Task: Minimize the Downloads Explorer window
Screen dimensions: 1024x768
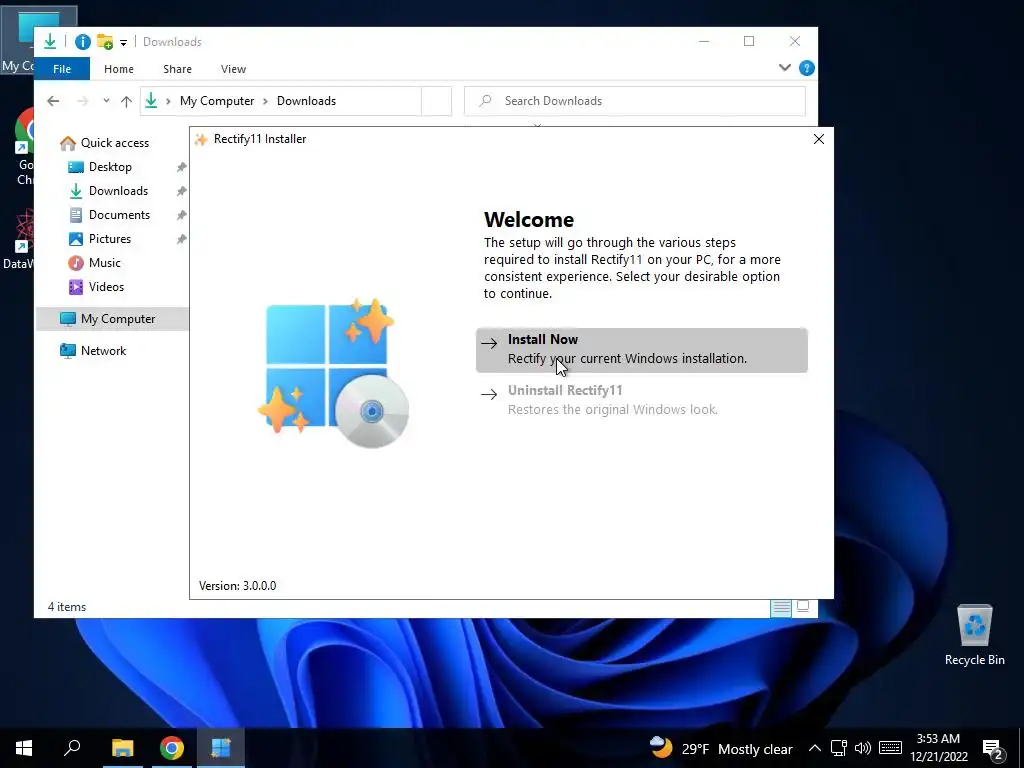Action: coord(703,41)
